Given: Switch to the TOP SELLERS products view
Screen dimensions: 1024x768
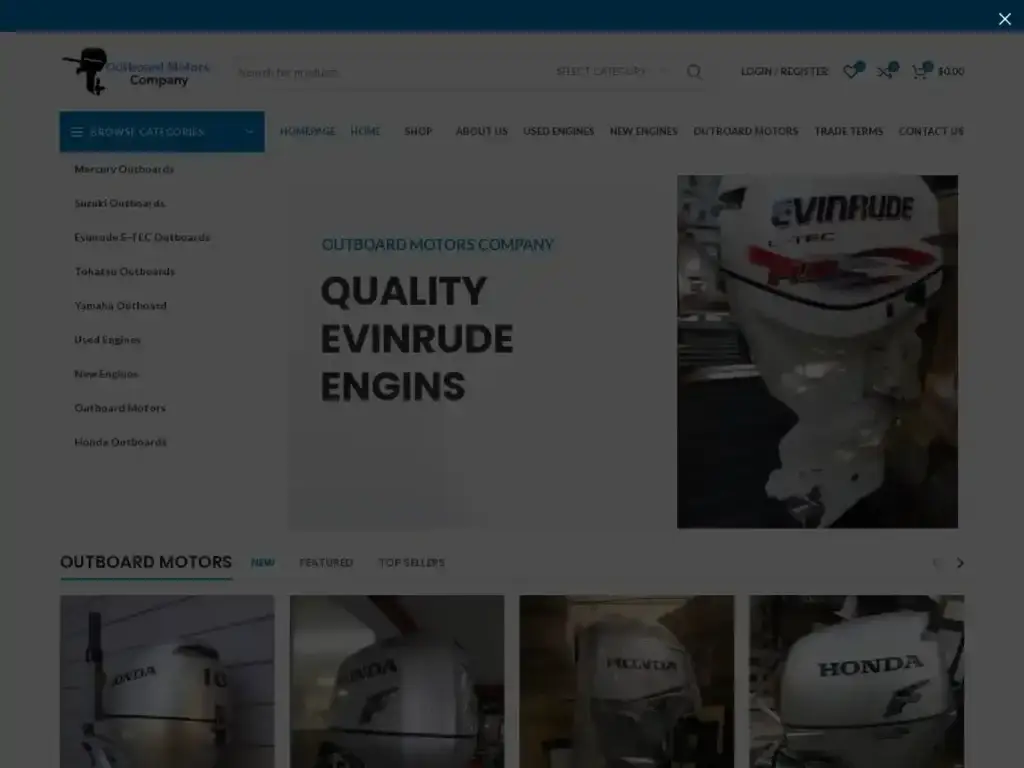Looking at the screenshot, I should (x=412, y=563).
